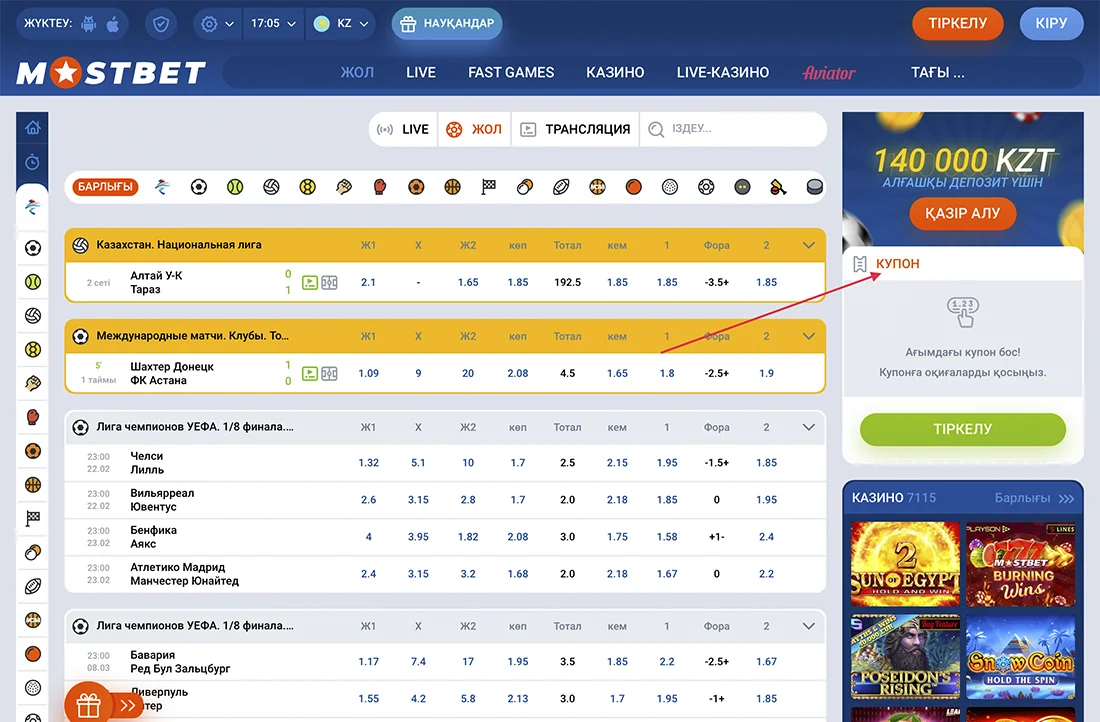Filter by cricket in the top sports row
This screenshot has width=1100, height=722.
click(x=778, y=187)
